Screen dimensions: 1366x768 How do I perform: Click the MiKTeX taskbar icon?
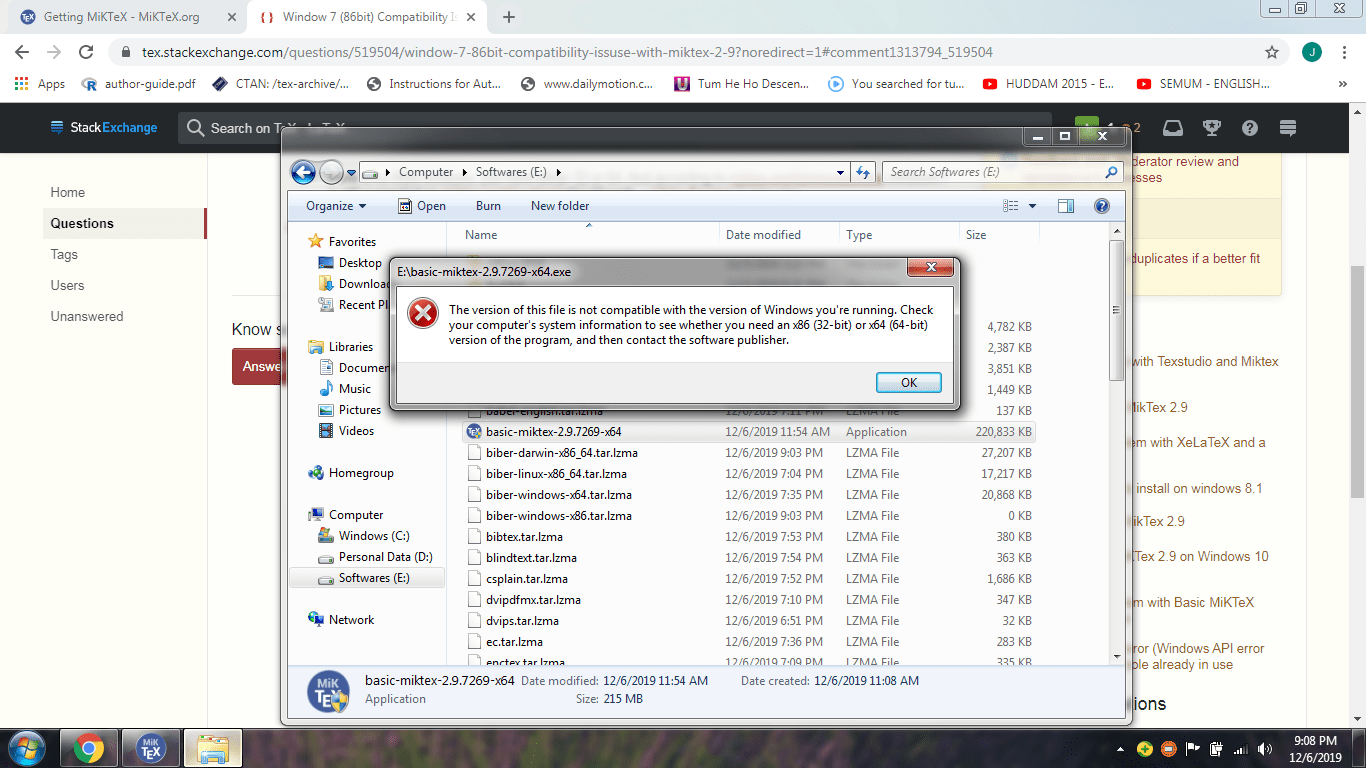click(x=150, y=749)
